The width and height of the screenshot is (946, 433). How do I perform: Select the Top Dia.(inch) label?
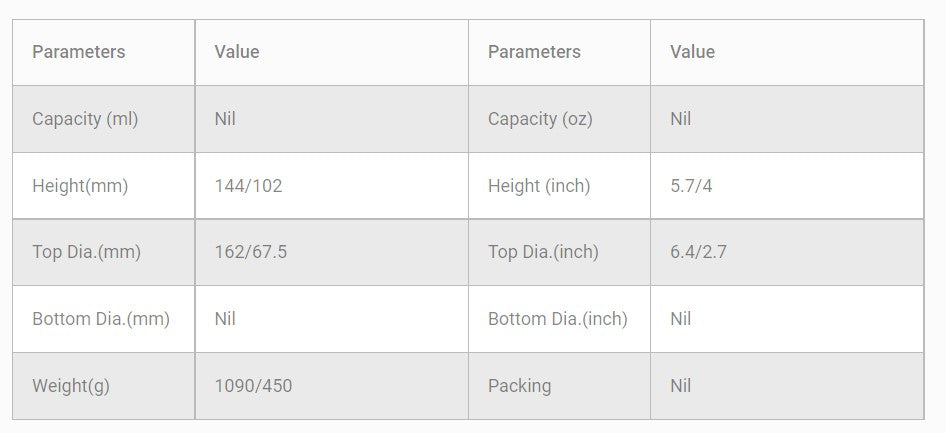click(543, 252)
